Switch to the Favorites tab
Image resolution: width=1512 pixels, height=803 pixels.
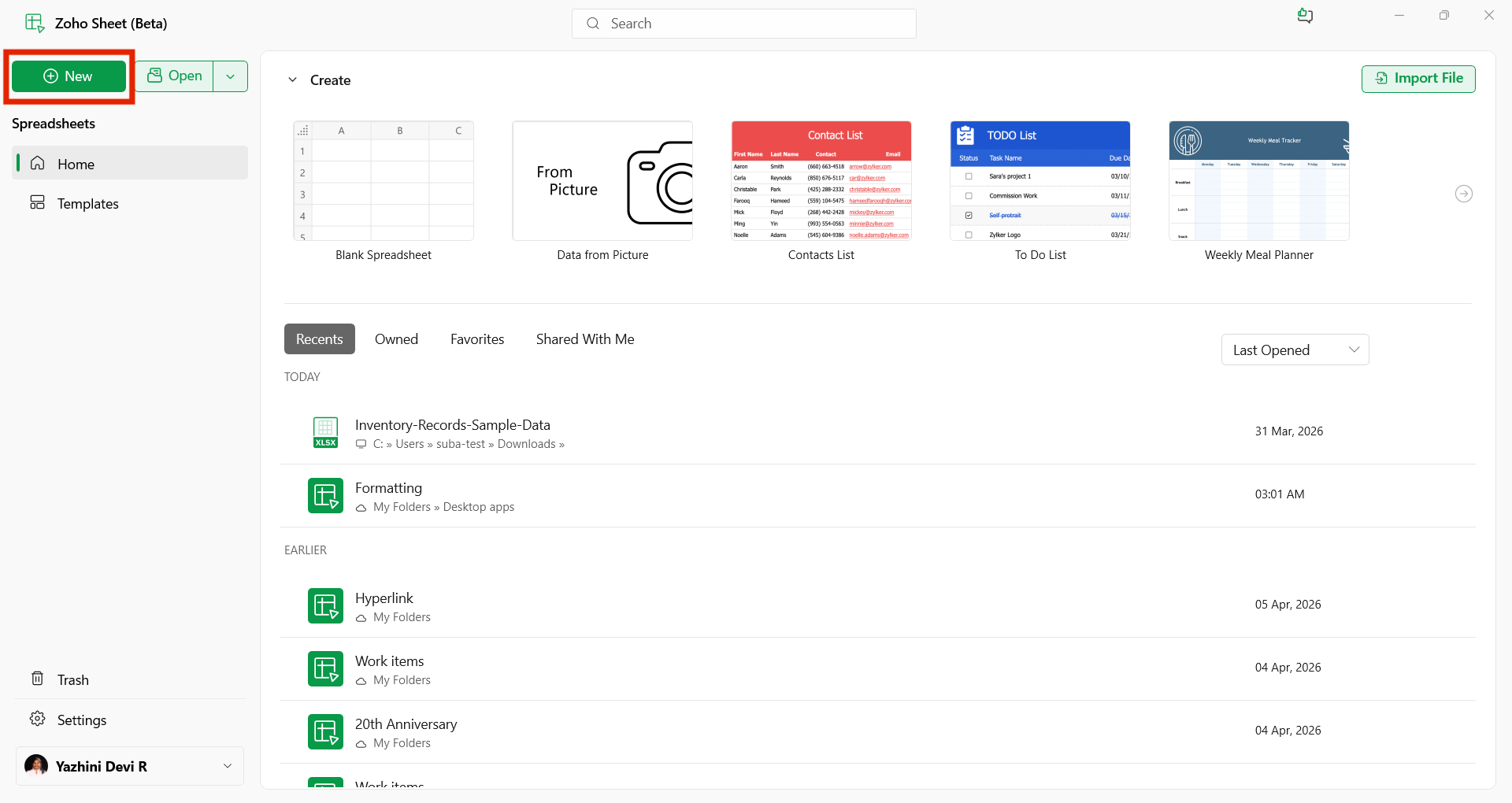pos(477,339)
